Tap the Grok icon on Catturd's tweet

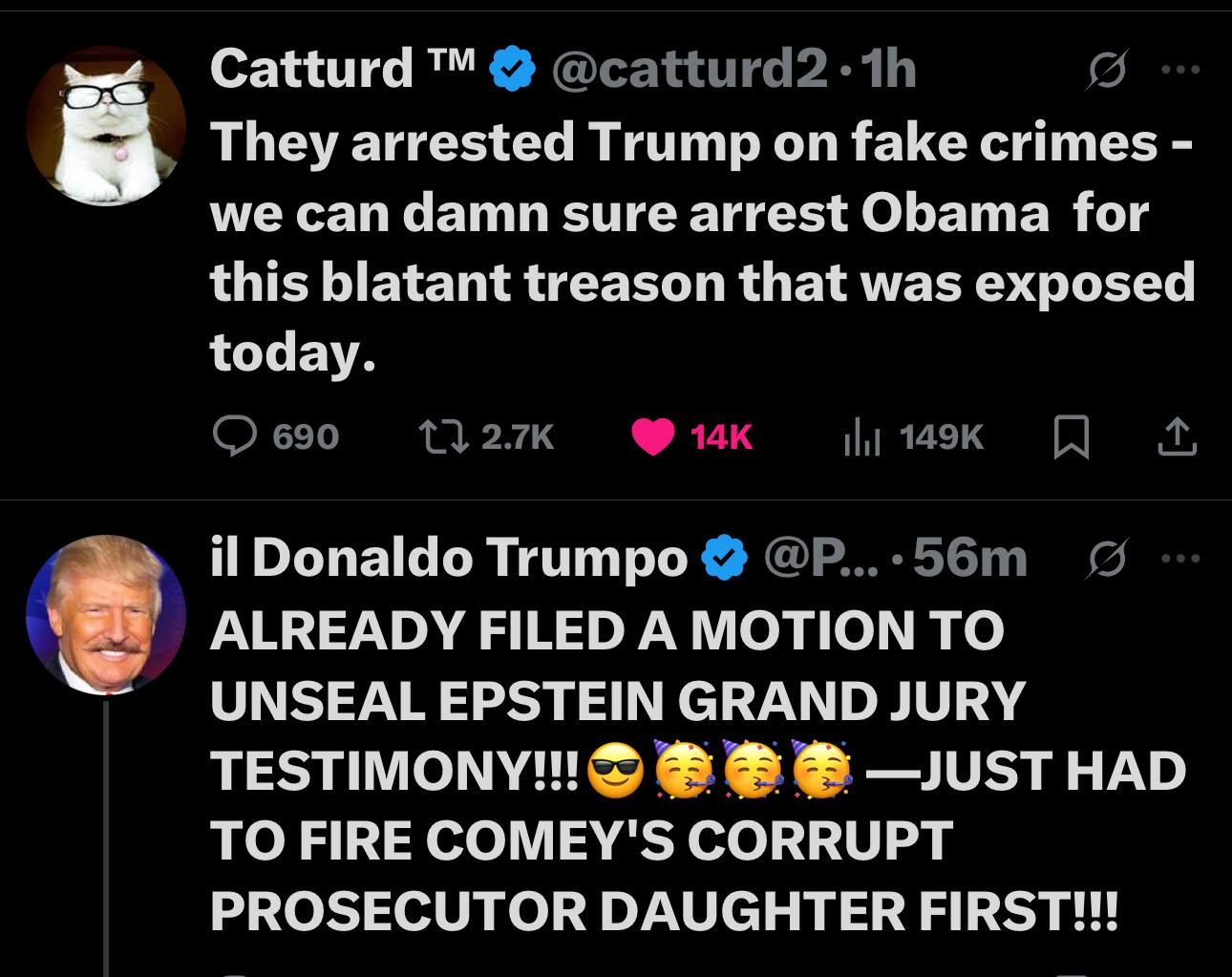pyautogui.click(x=1104, y=70)
